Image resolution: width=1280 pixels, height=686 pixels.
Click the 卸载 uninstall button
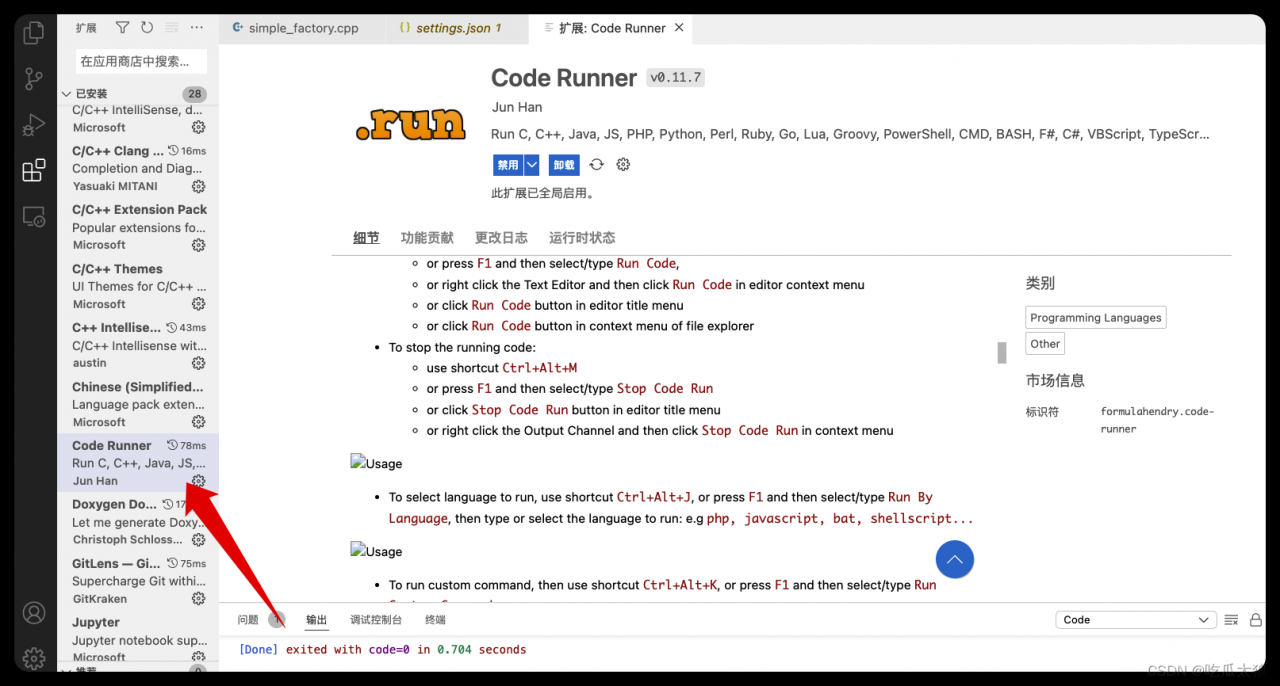(x=564, y=165)
